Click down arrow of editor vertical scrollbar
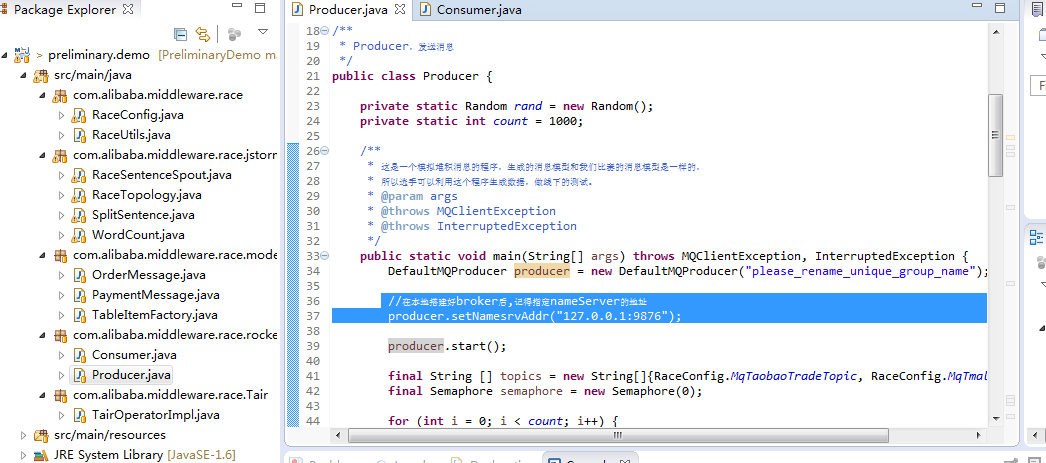Image resolution: width=1046 pixels, height=463 pixels. (995, 421)
